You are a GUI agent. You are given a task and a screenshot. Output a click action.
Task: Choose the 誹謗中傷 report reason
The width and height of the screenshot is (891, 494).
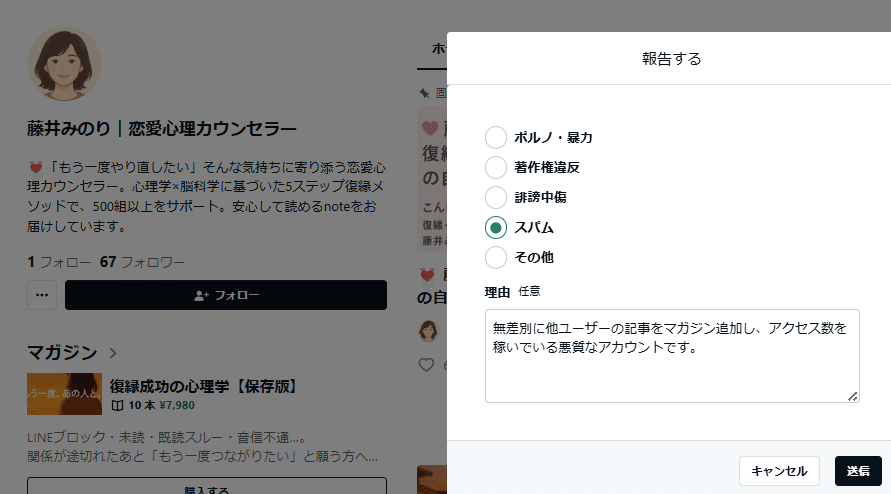pyautogui.click(x=496, y=197)
